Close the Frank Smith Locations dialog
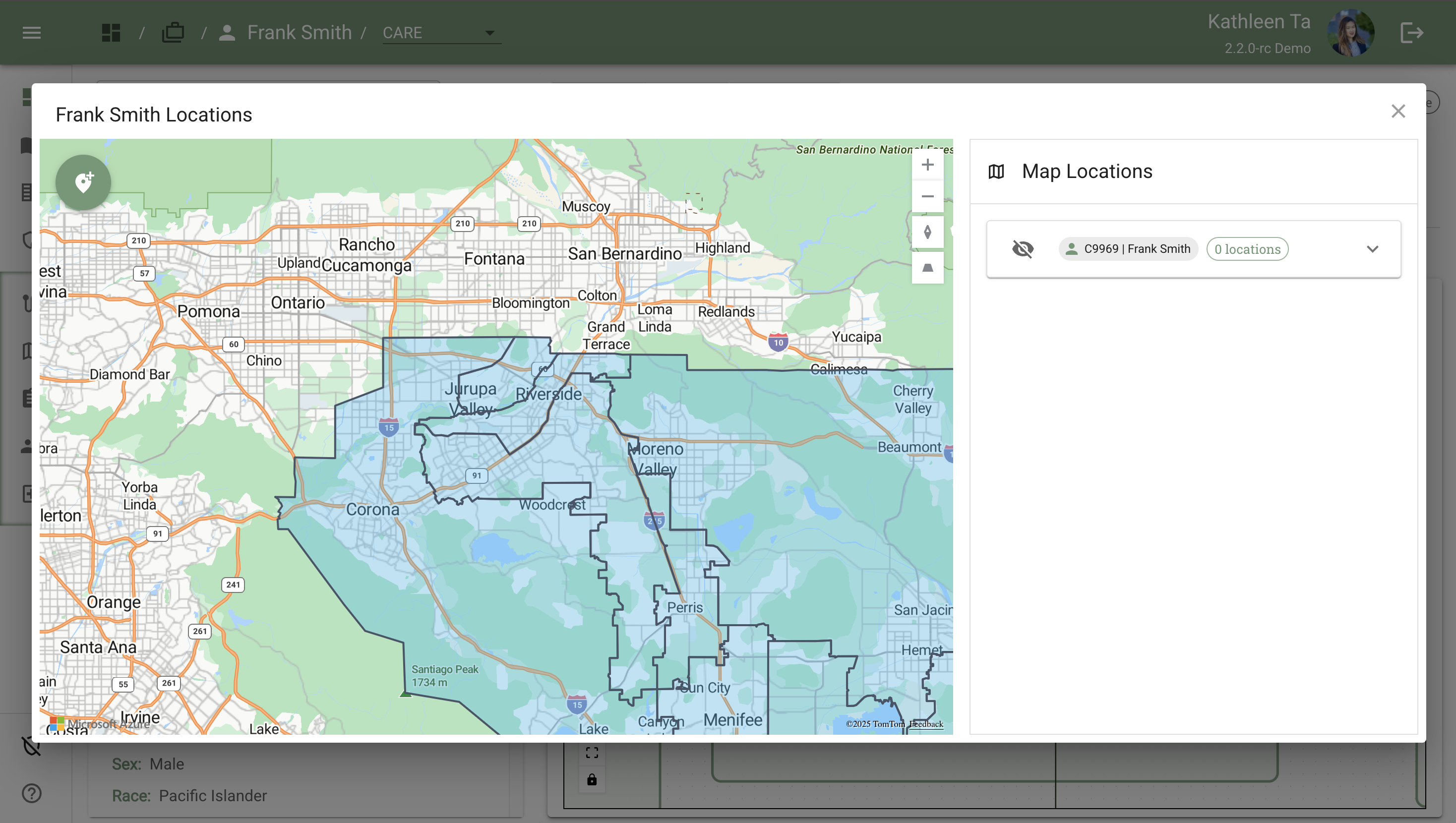The height and width of the screenshot is (823, 1456). (x=1398, y=111)
